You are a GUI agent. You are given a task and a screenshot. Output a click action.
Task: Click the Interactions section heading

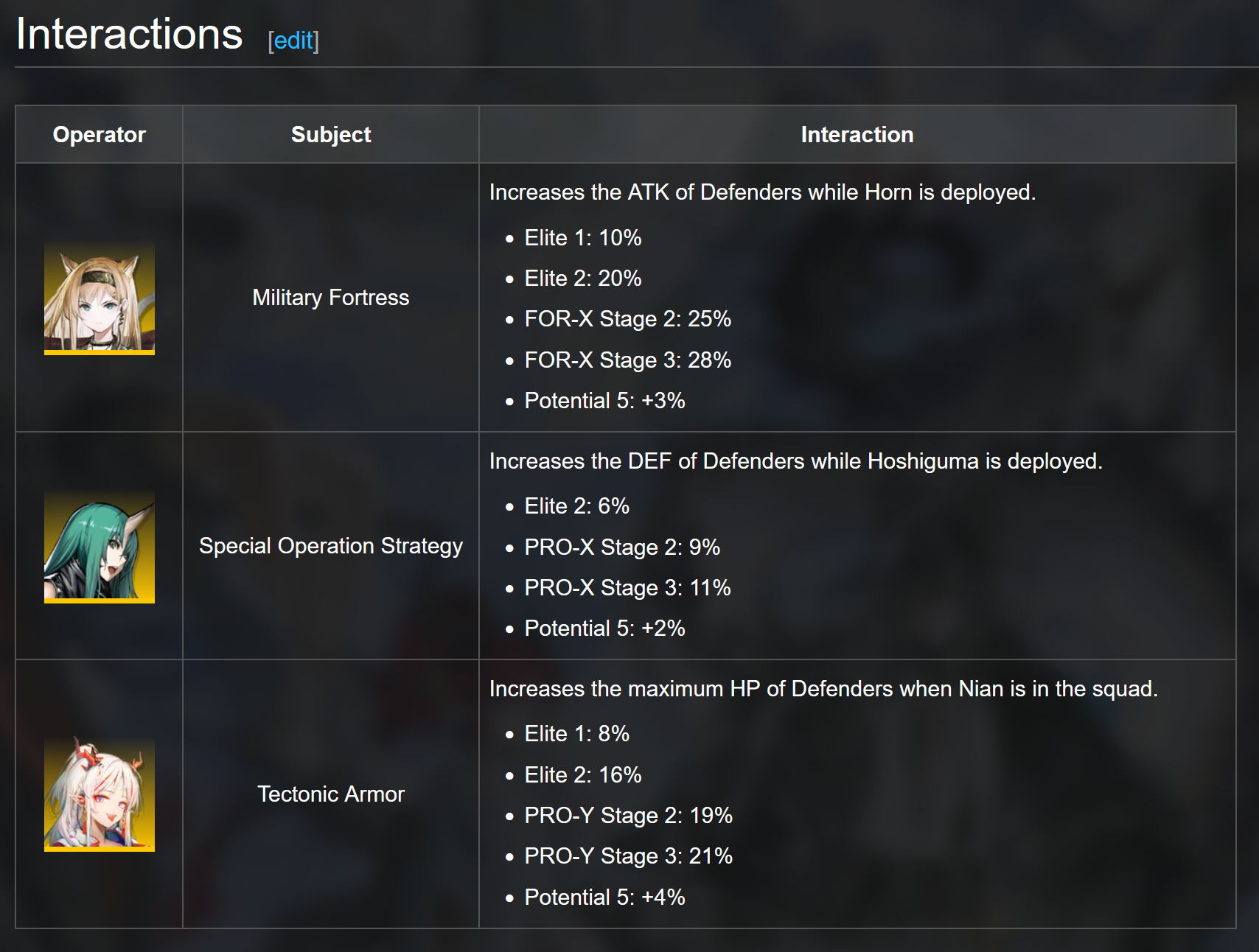[x=130, y=34]
